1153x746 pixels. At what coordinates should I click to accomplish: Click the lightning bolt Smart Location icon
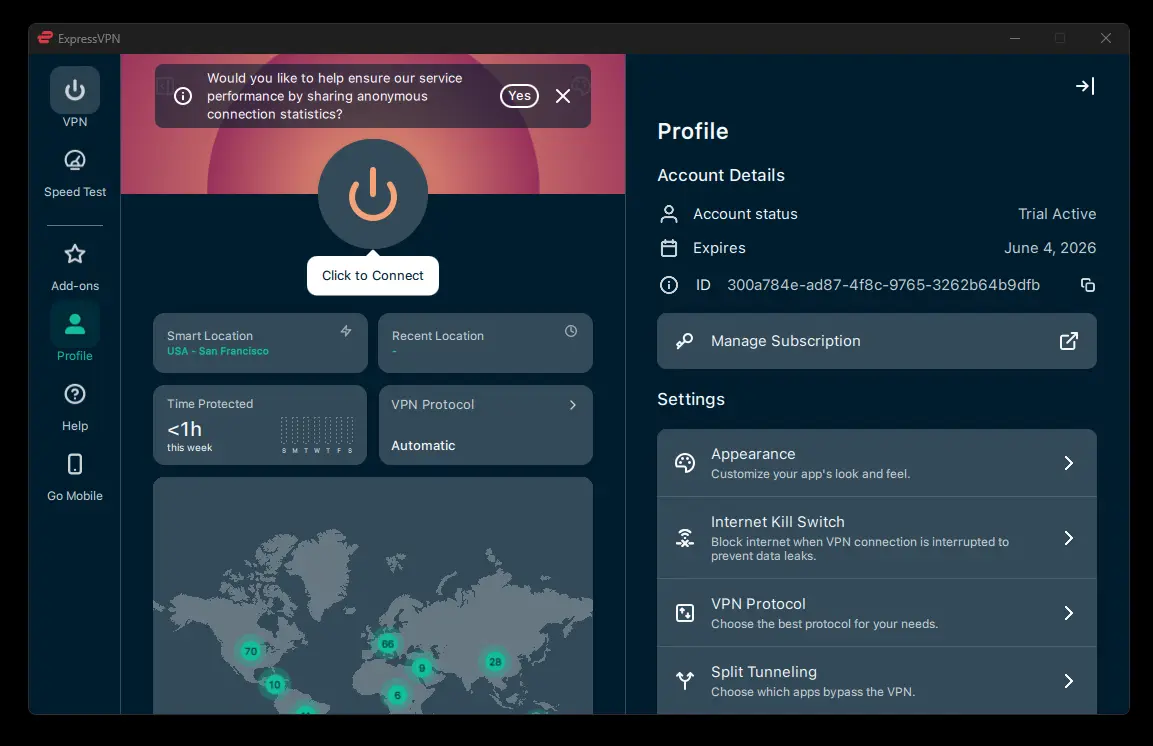[346, 331]
